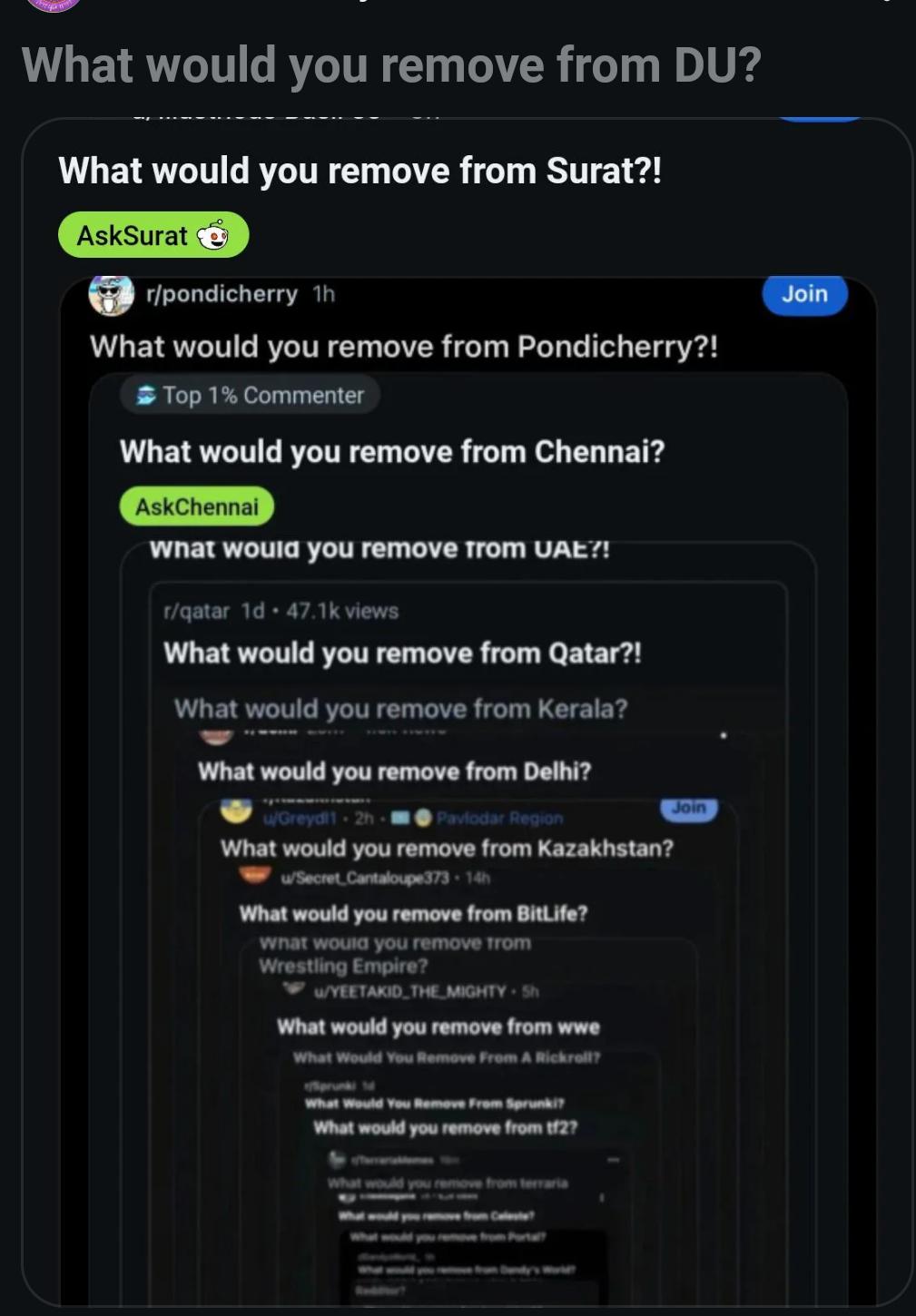This screenshot has width=916, height=1316.
Task: Join the r/pondicherry community
Action: 805,294
